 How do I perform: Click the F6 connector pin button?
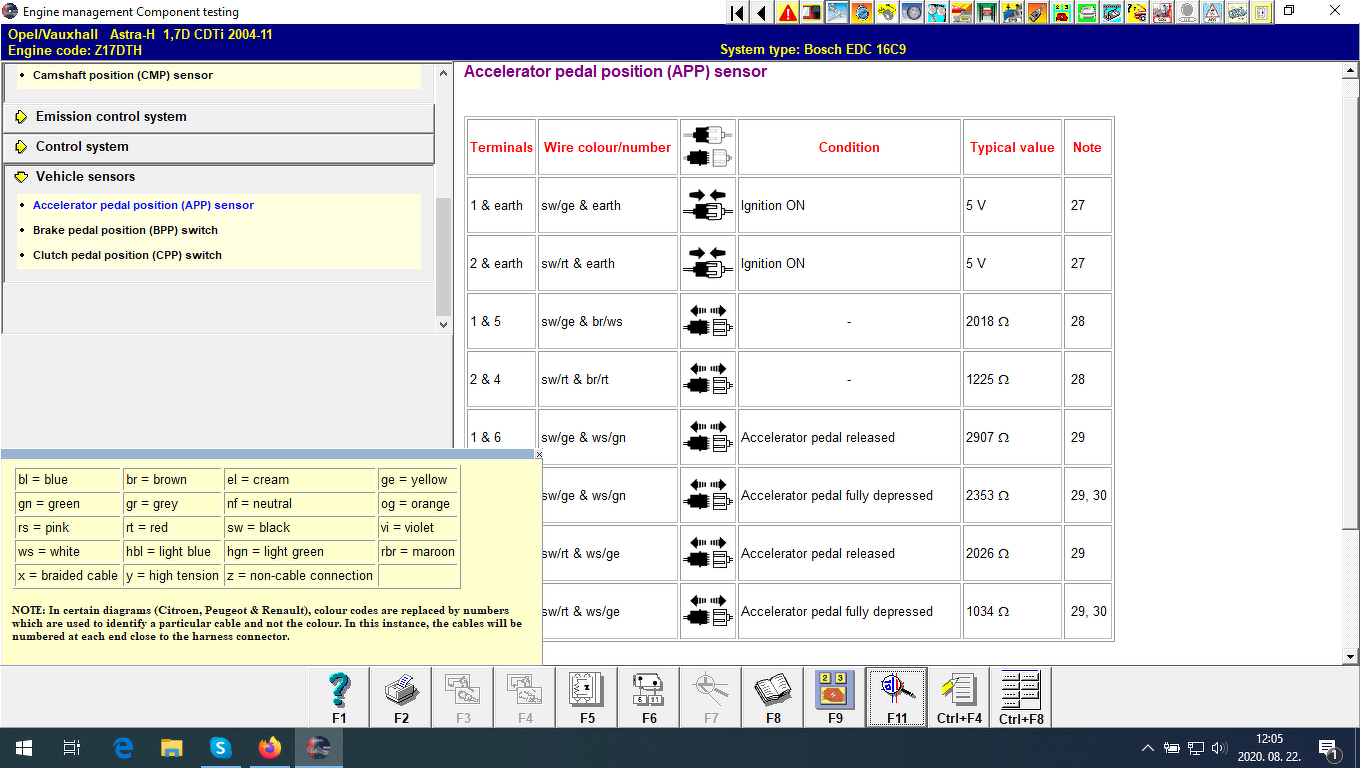(649, 697)
